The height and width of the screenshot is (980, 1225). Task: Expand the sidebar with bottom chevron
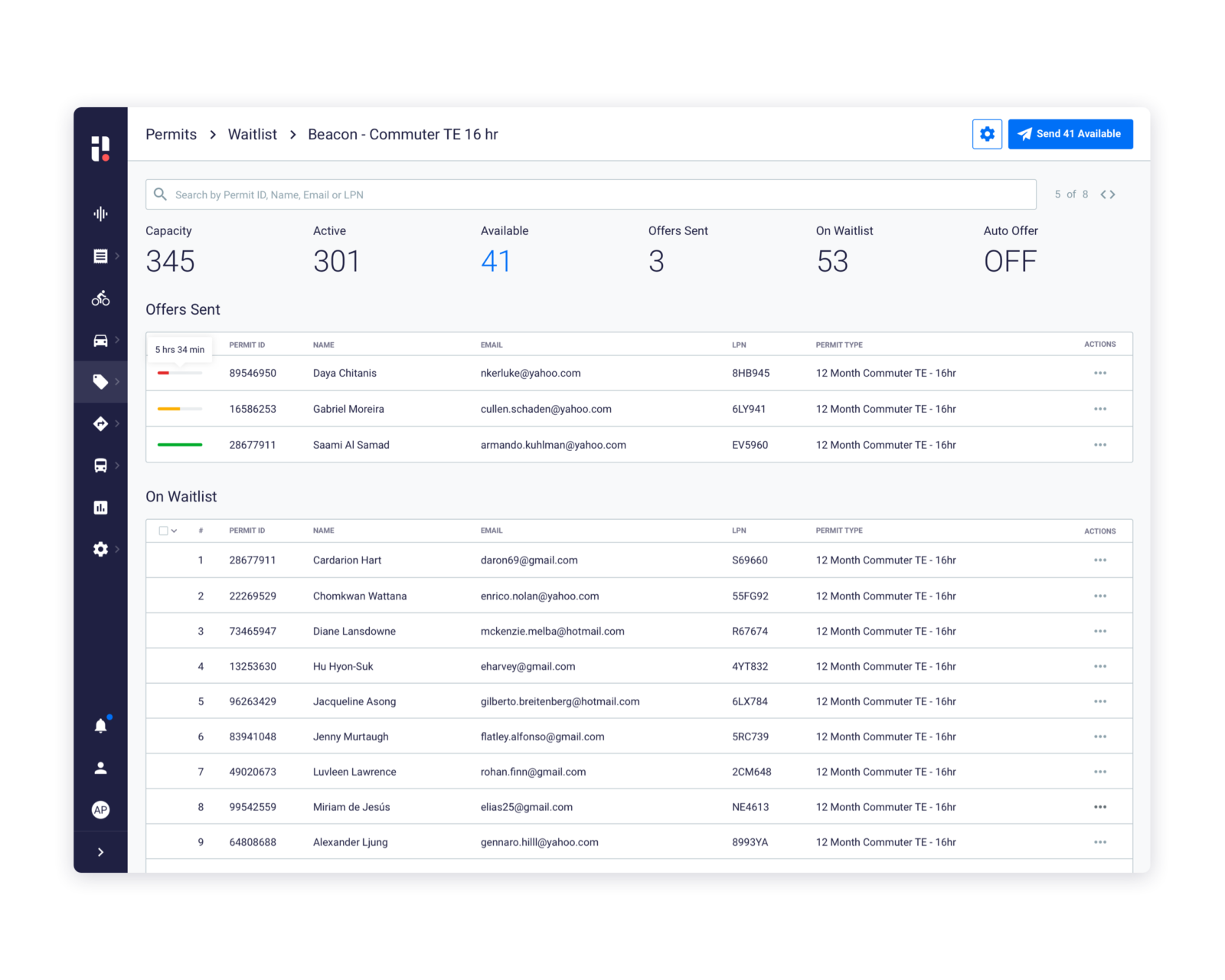pos(100,852)
